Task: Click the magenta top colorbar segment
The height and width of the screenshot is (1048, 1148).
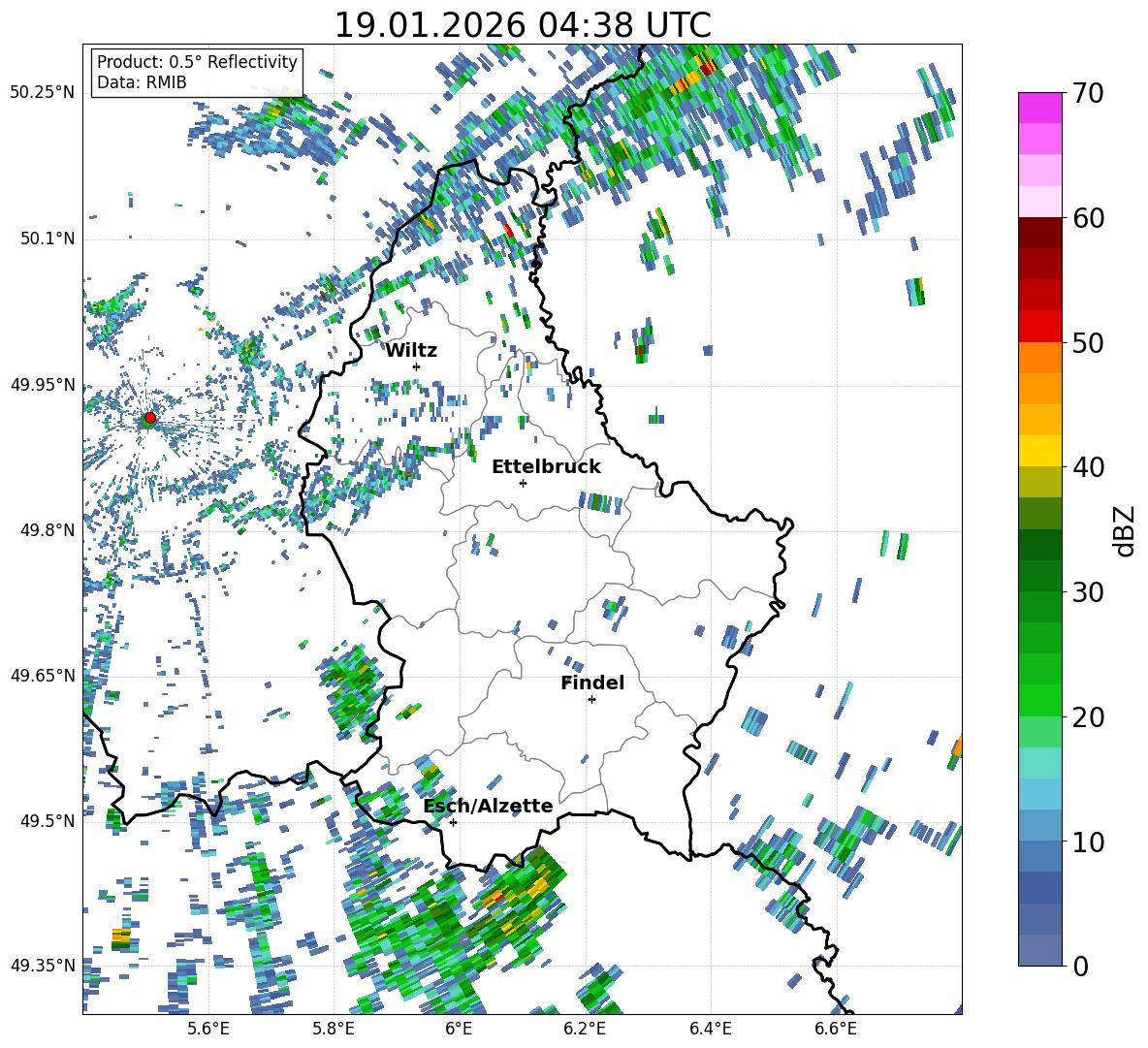Action: click(1039, 109)
